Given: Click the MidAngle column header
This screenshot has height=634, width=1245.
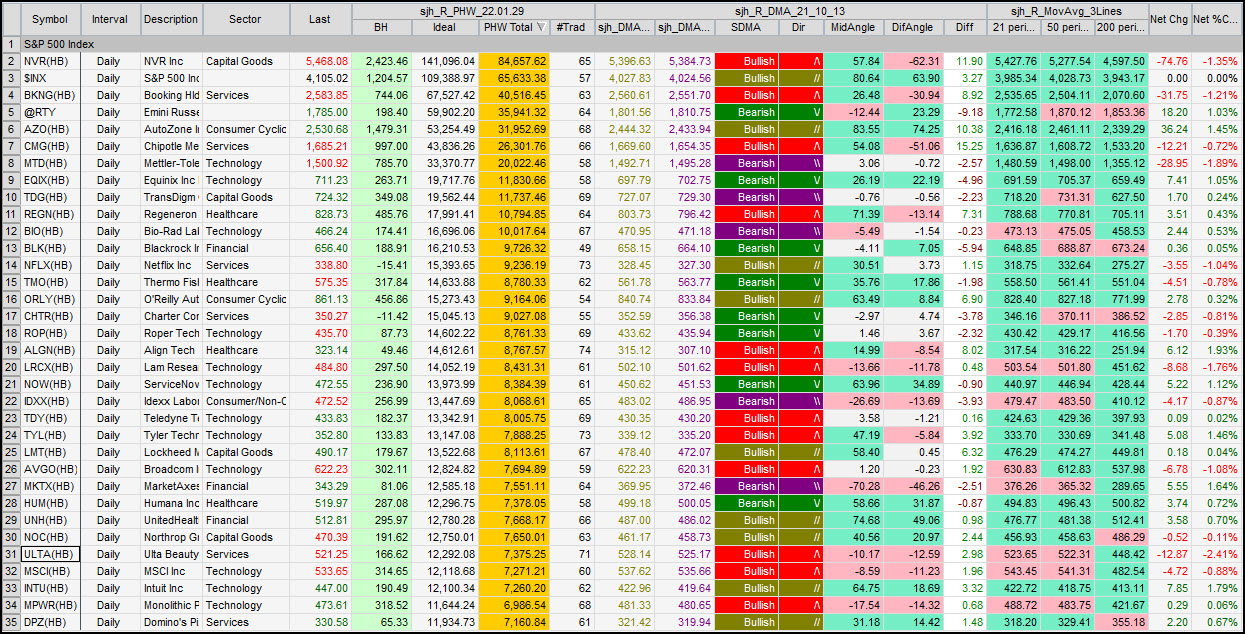Looking at the screenshot, I should (852, 27).
